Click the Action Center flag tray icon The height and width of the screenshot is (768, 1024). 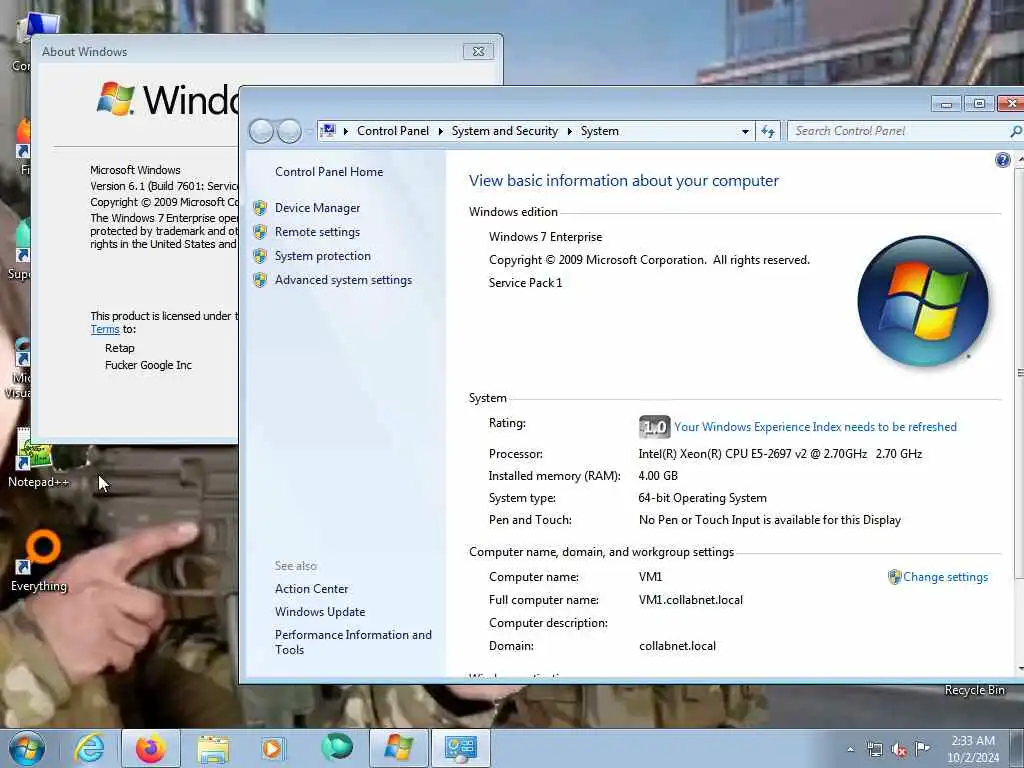pyautogui.click(x=922, y=748)
